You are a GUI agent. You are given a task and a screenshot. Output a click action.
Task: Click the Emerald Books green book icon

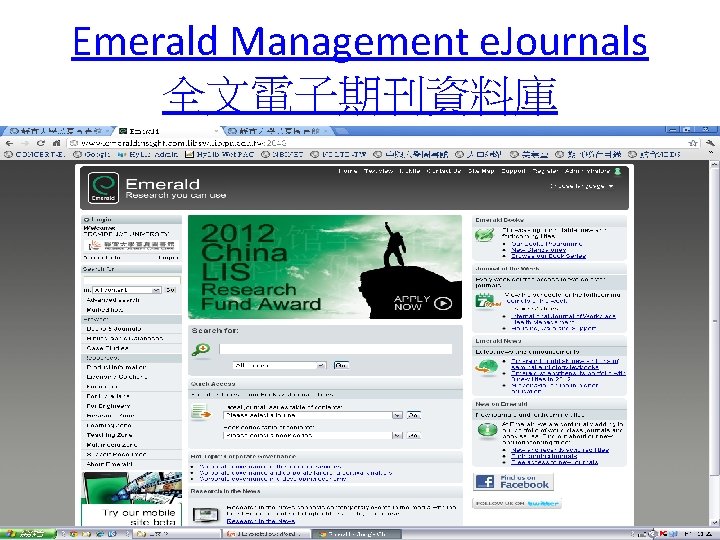484,236
